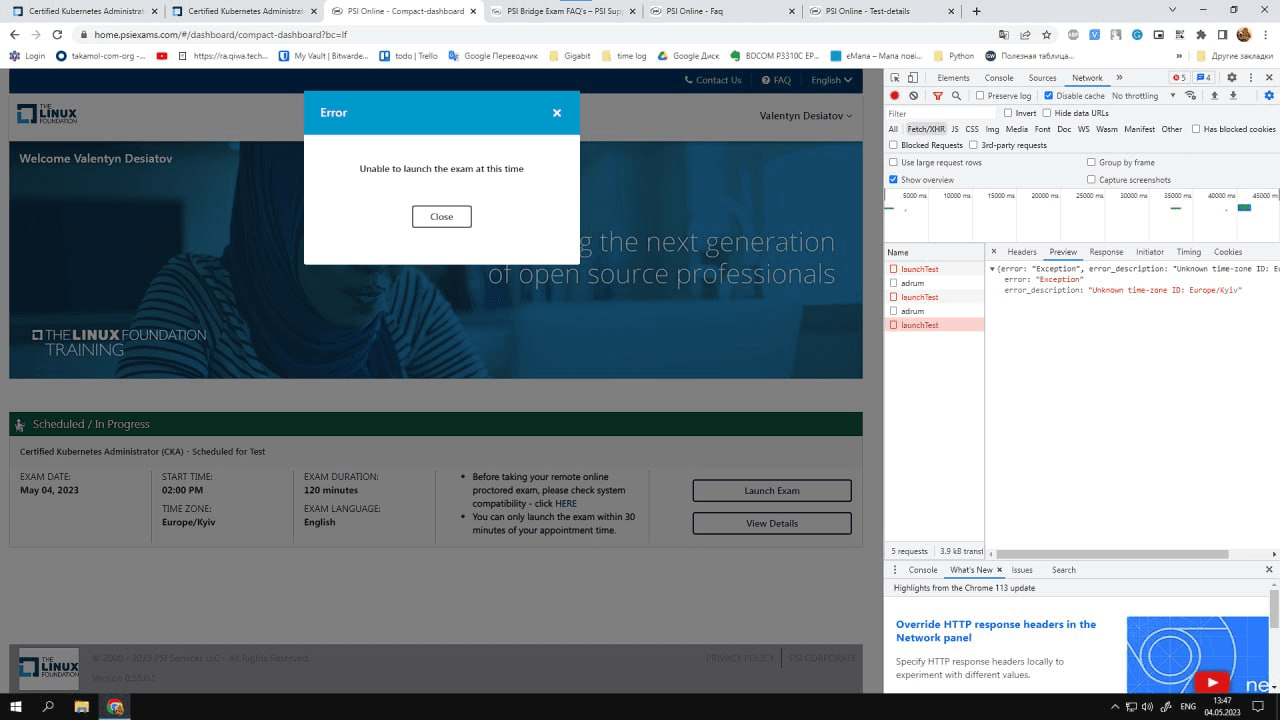This screenshot has width=1280, height=720.
Task: Click the Filter input field in Network panel
Action: click(x=940, y=113)
